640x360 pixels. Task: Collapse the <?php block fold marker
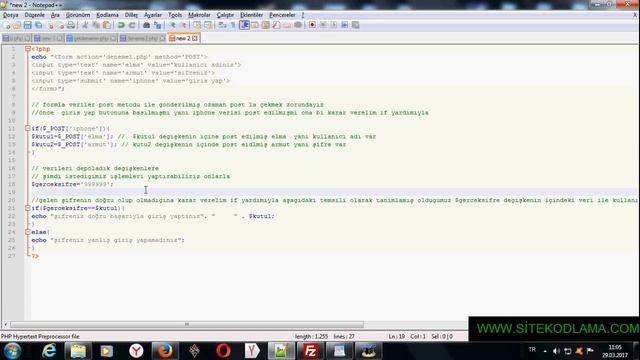pyautogui.click(x=28, y=49)
